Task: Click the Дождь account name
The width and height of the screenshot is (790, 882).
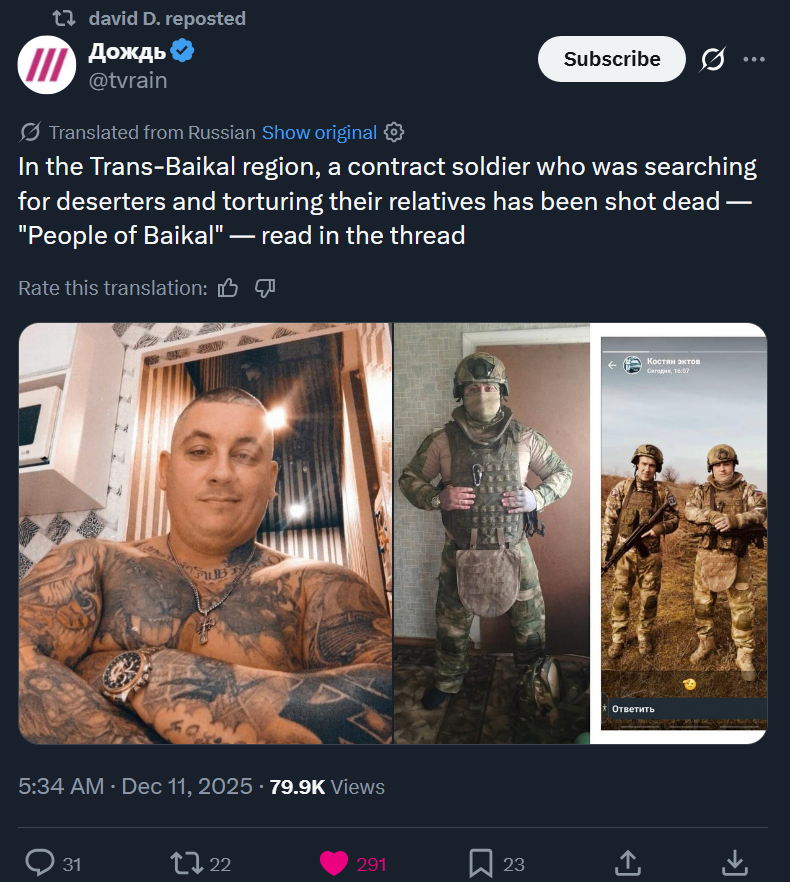Action: 127,52
